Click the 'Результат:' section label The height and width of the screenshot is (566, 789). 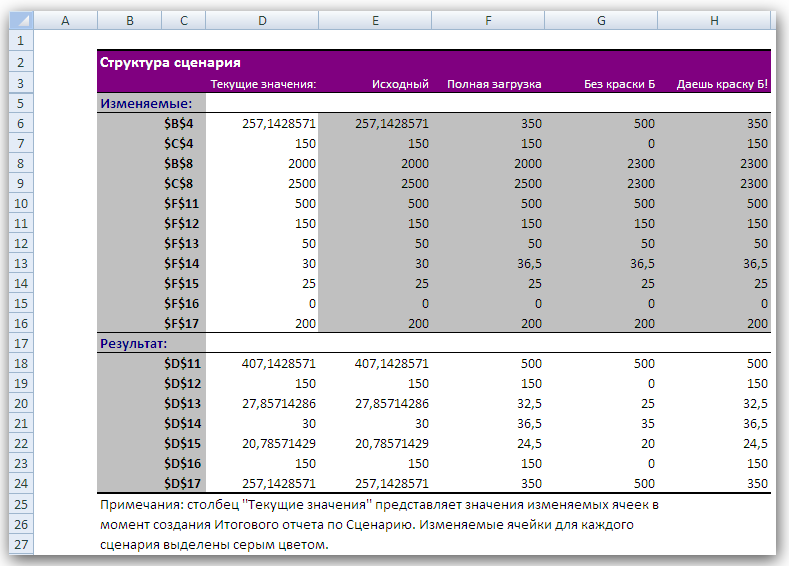133,344
